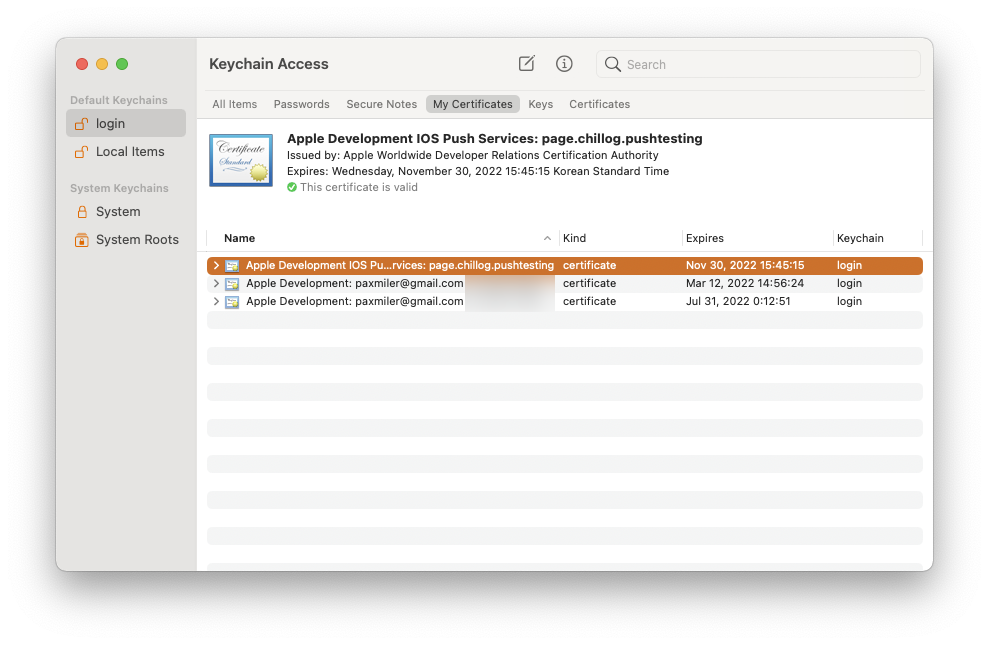989x645 pixels.
Task: Click the System Roots cabinet icon
Action: click(82, 240)
